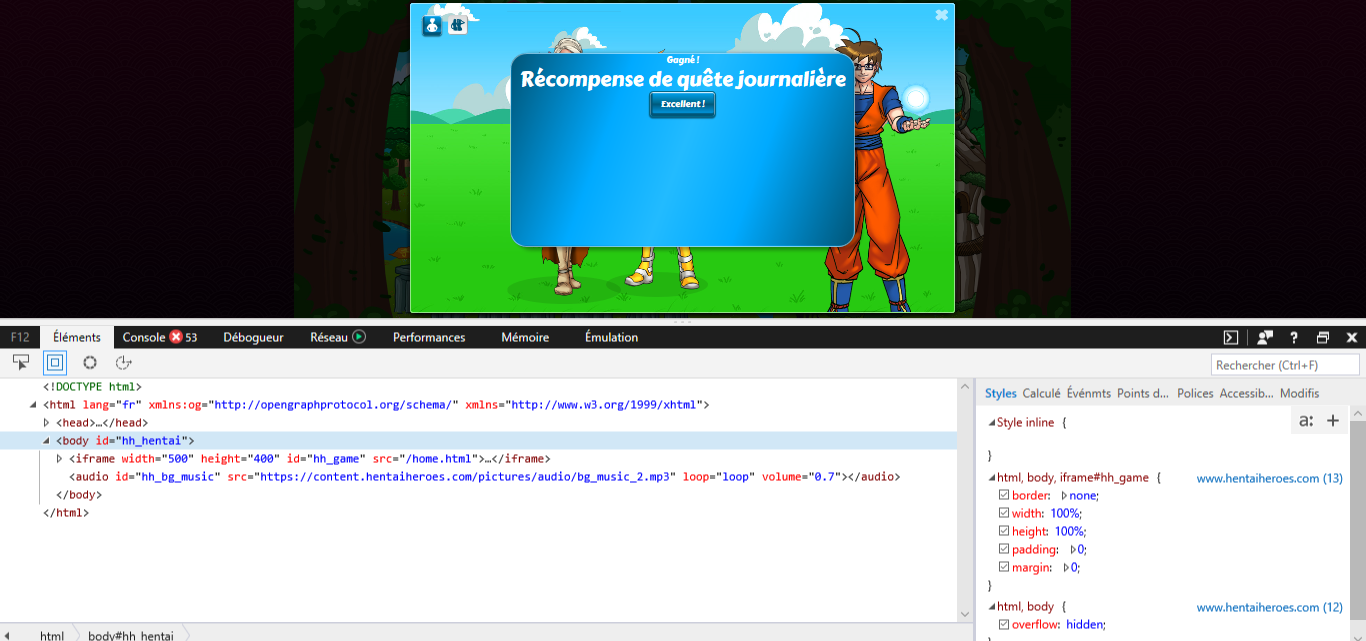Uncheck the border property checkbox

1004,496
